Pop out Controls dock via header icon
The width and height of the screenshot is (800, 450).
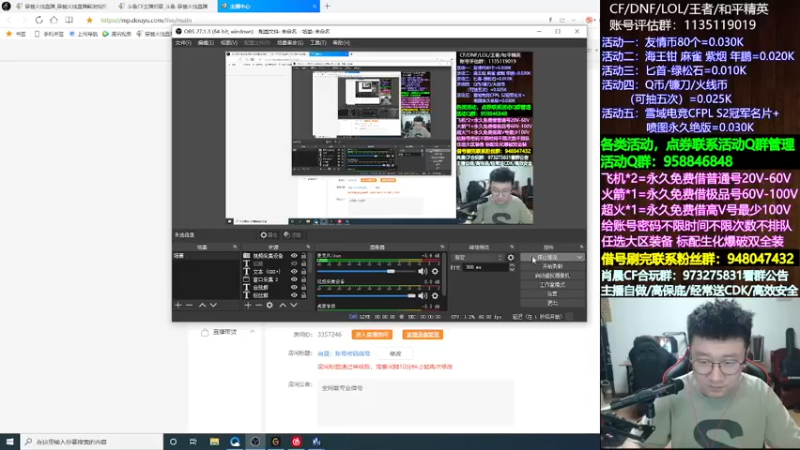coord(582,247)
